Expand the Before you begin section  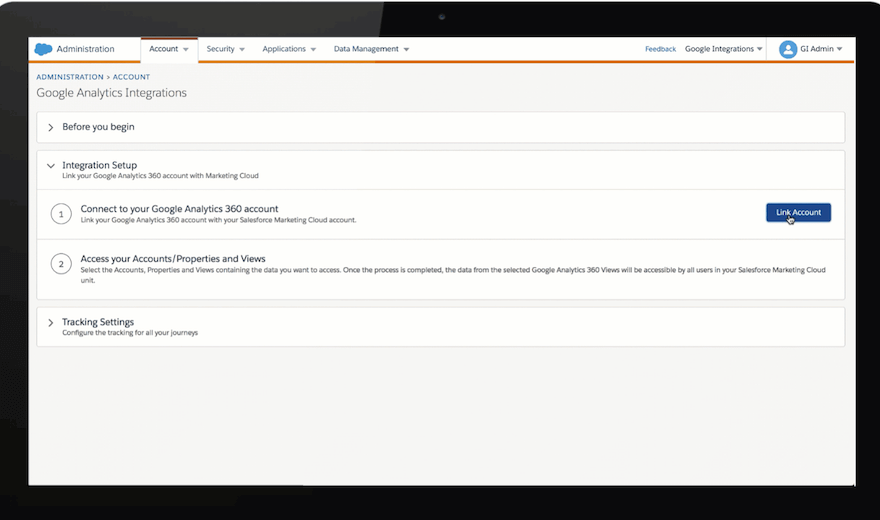click(x=51, y=127)
